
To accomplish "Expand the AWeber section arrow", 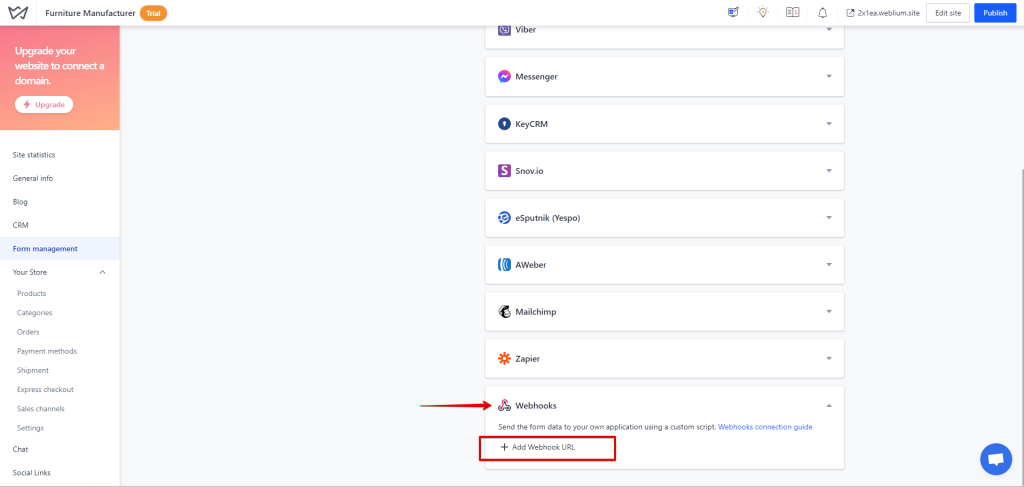I will [x=829, y=265].
